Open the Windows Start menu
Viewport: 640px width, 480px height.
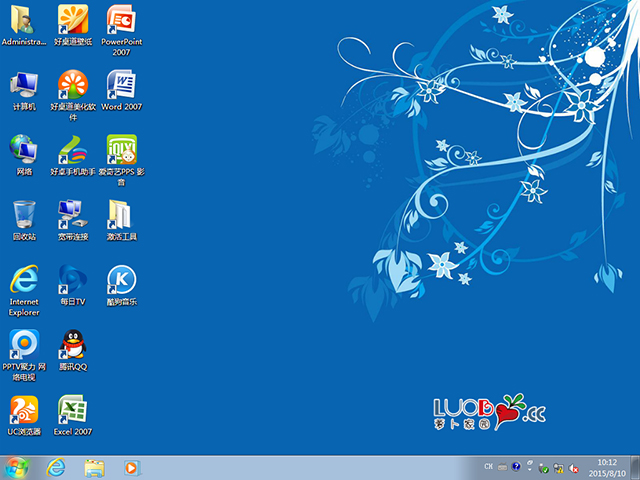(17, 467)
